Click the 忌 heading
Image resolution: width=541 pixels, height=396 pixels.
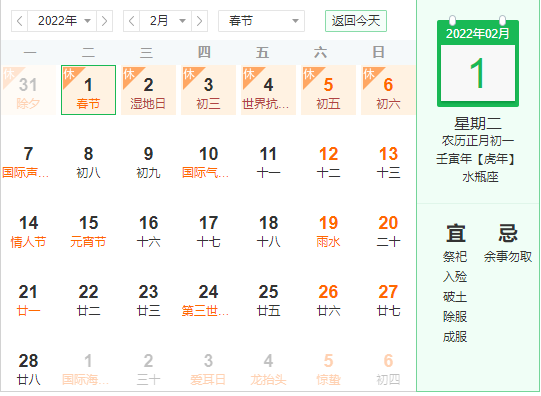coord(508,233)
